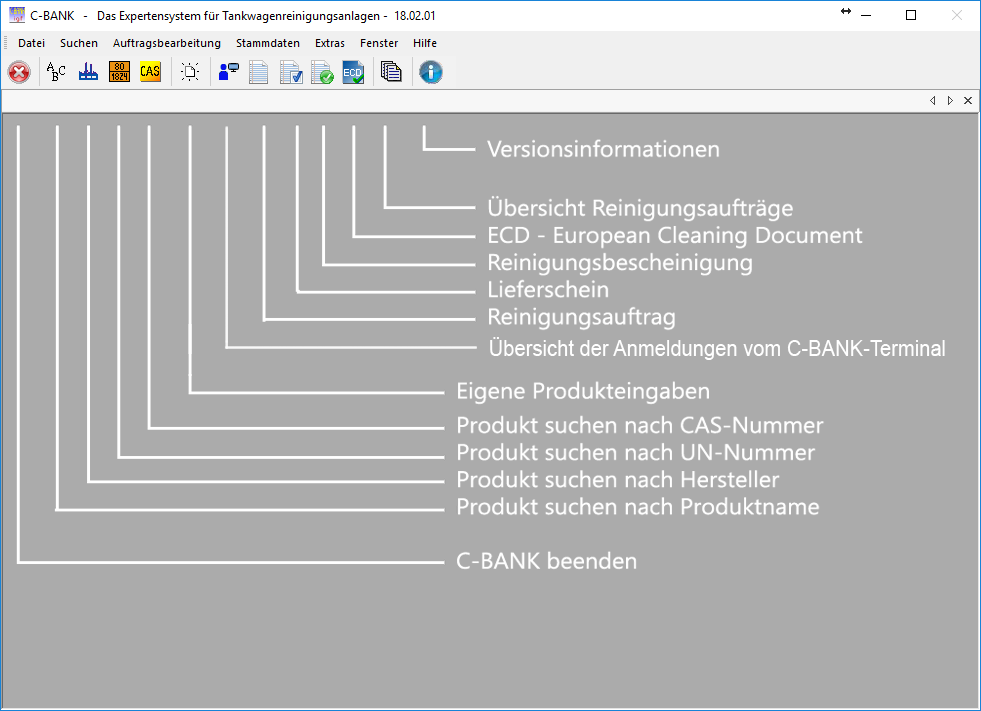This screenshot has height=711, width=981.
Task: Select the UN-Nummer search icon
Action: (x=119, y=72)
